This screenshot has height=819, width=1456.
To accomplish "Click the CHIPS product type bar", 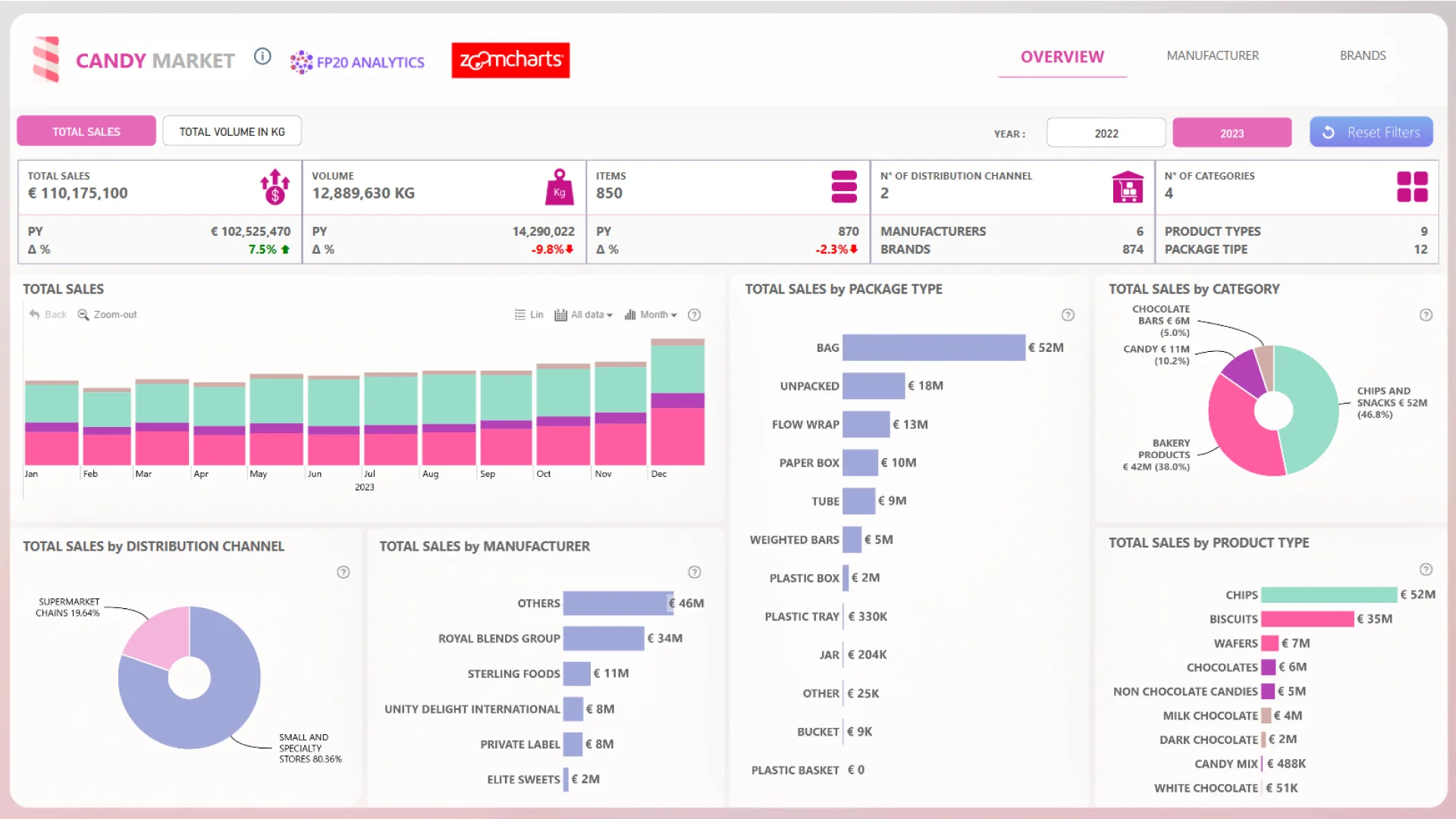I will [1329, 595].
